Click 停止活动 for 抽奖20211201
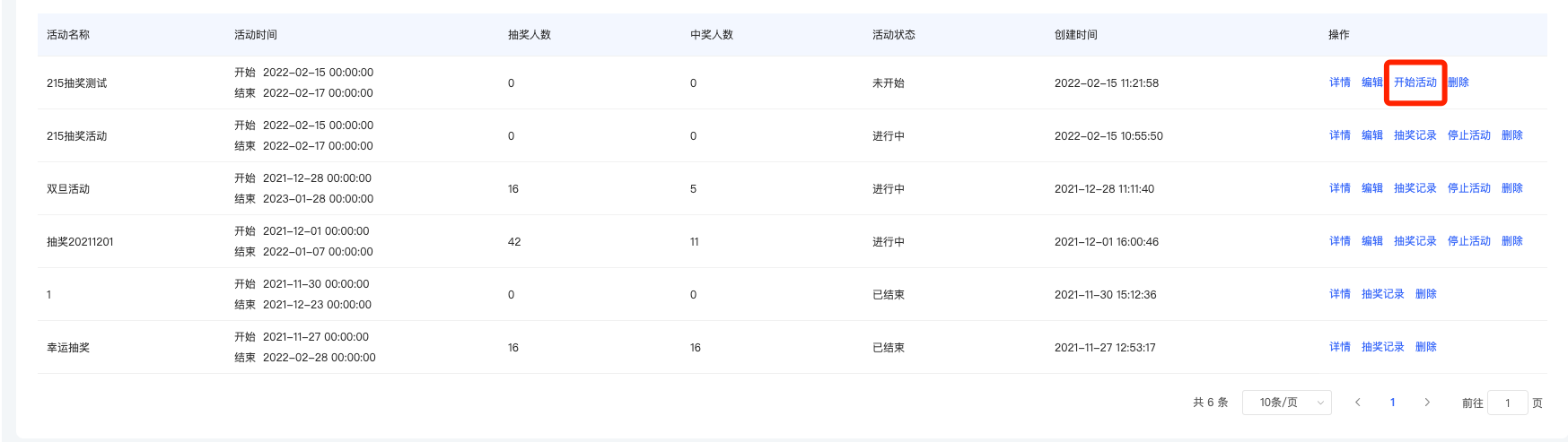Screen dimensions: 1568x442 coord(1468,241)
